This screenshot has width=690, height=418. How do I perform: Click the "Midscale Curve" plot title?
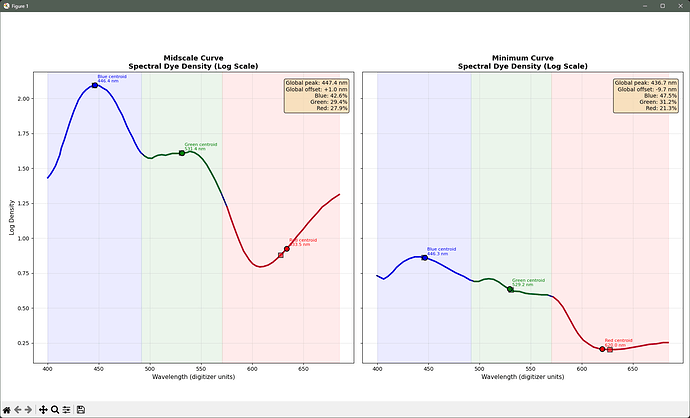193,58
